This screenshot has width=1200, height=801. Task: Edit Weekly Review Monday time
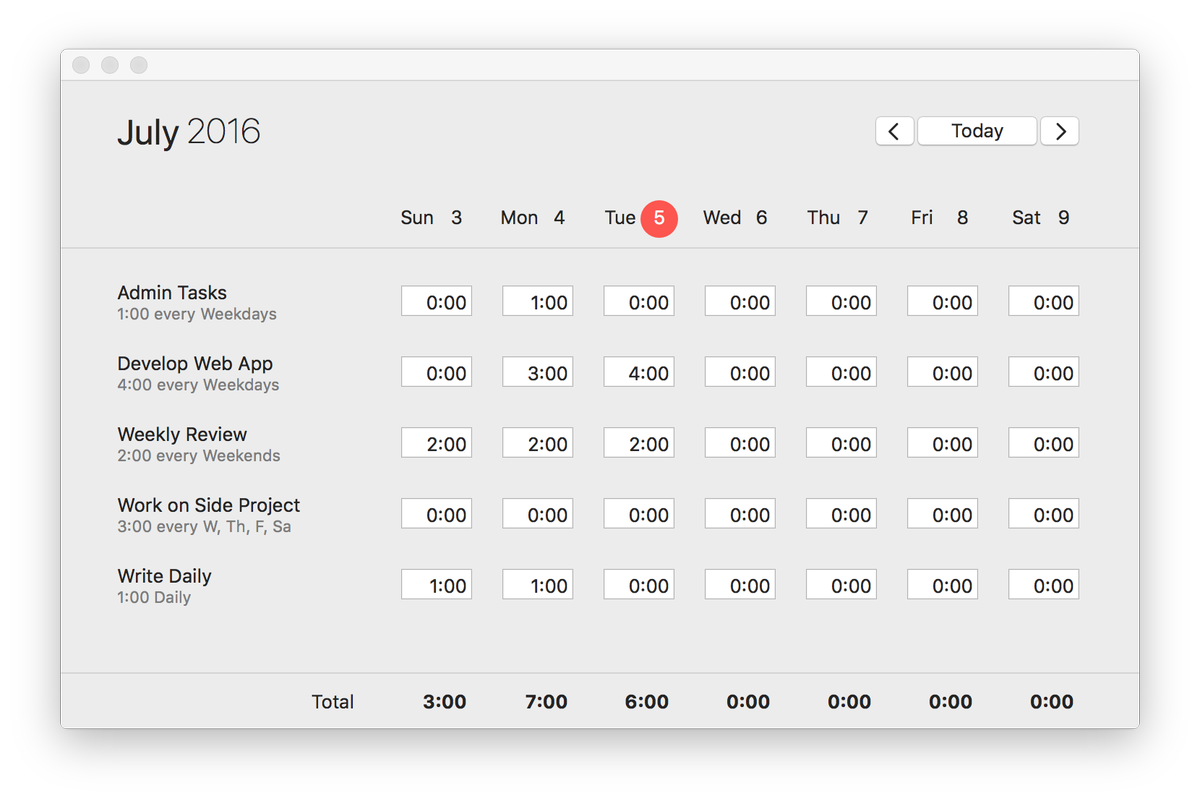tap(538, 444)
